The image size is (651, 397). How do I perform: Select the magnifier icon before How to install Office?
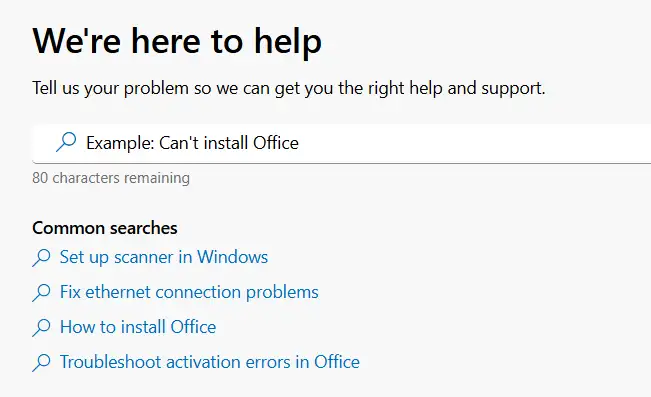pyautogui.click(x=42, y=327)
